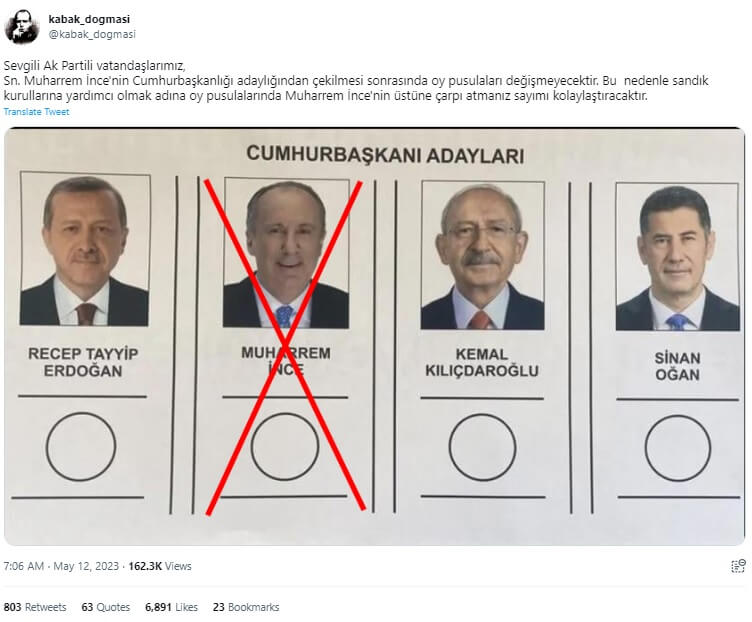Open the ballot image attached to tweet

pyautogui.click(x=375, y=336)
